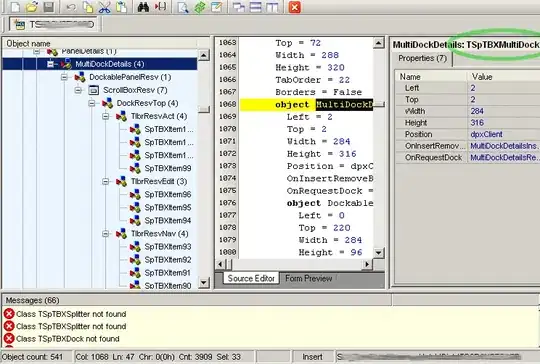Select the ScrollBoxResv (7) tree item

(135, 90)
